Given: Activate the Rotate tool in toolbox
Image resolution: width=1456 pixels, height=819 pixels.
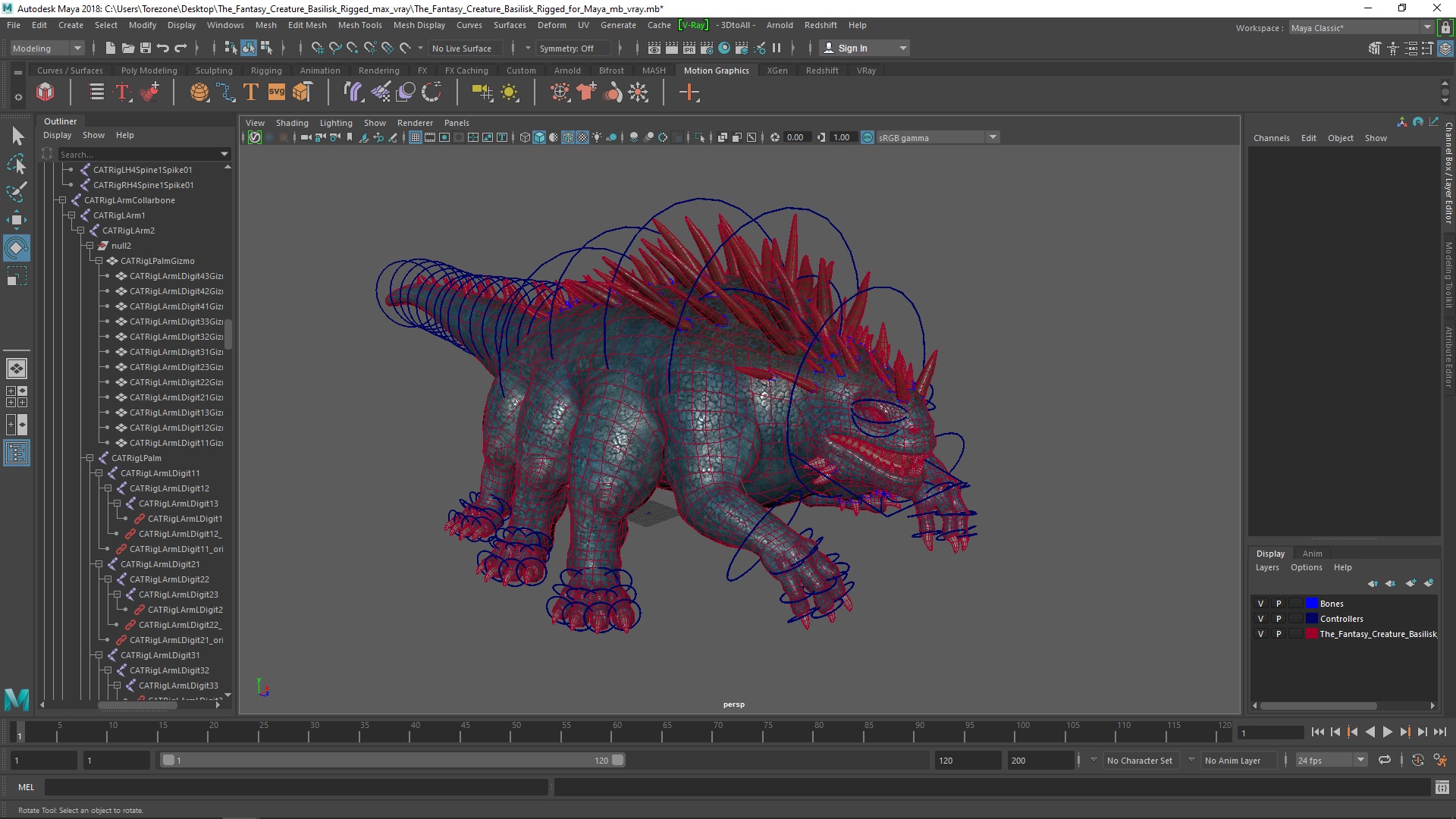Looking at the screenshot, I should pos(17,248).
